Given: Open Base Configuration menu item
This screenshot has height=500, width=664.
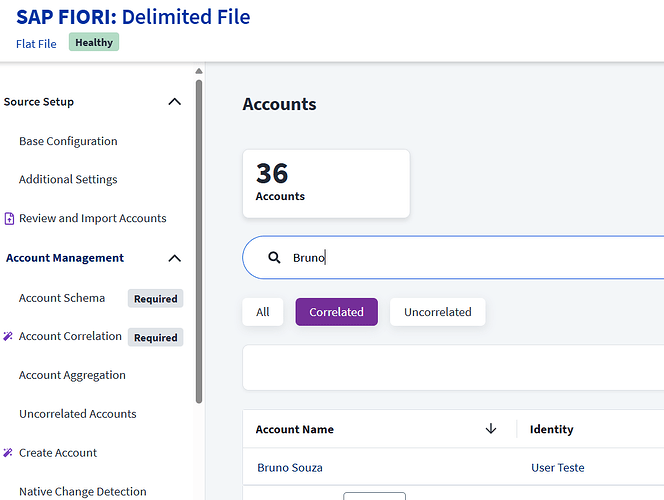Looking at the screenshot, I should [x=68, y=141].
